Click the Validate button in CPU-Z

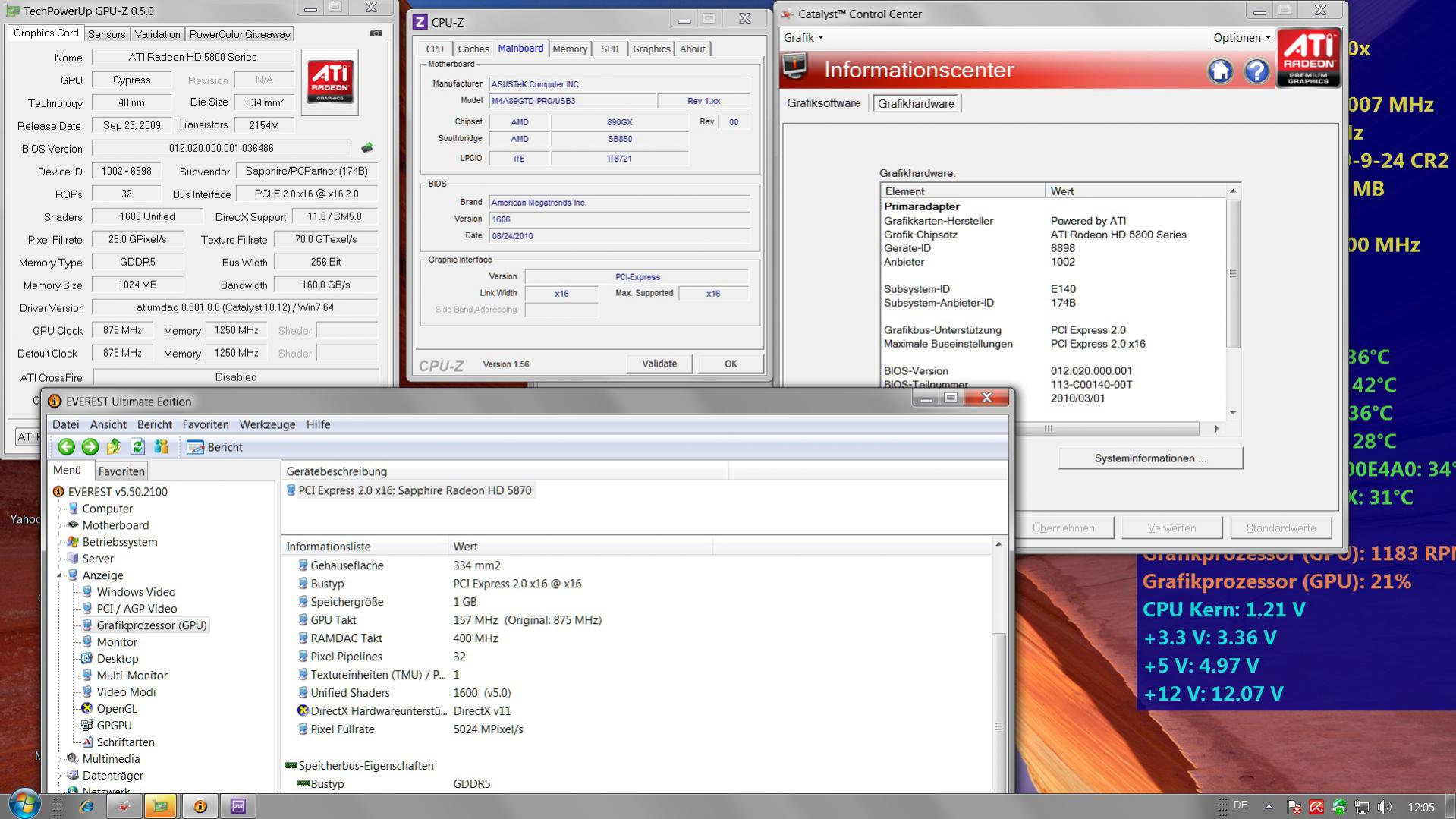[x=659, y=364]
